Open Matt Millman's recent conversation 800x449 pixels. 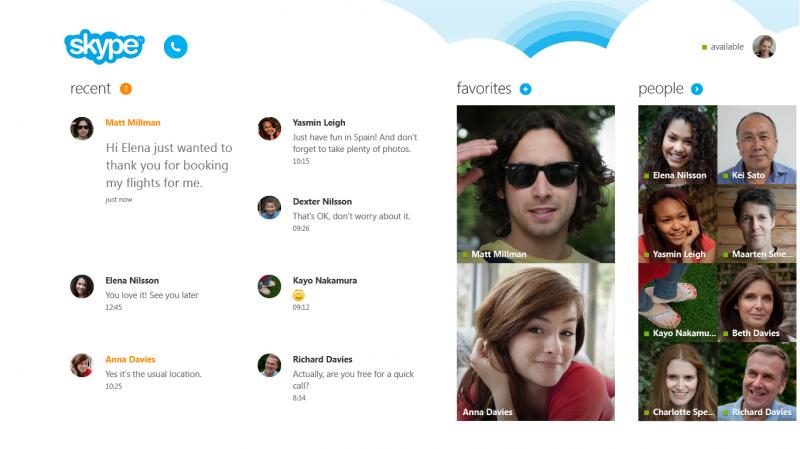(153, 161)
